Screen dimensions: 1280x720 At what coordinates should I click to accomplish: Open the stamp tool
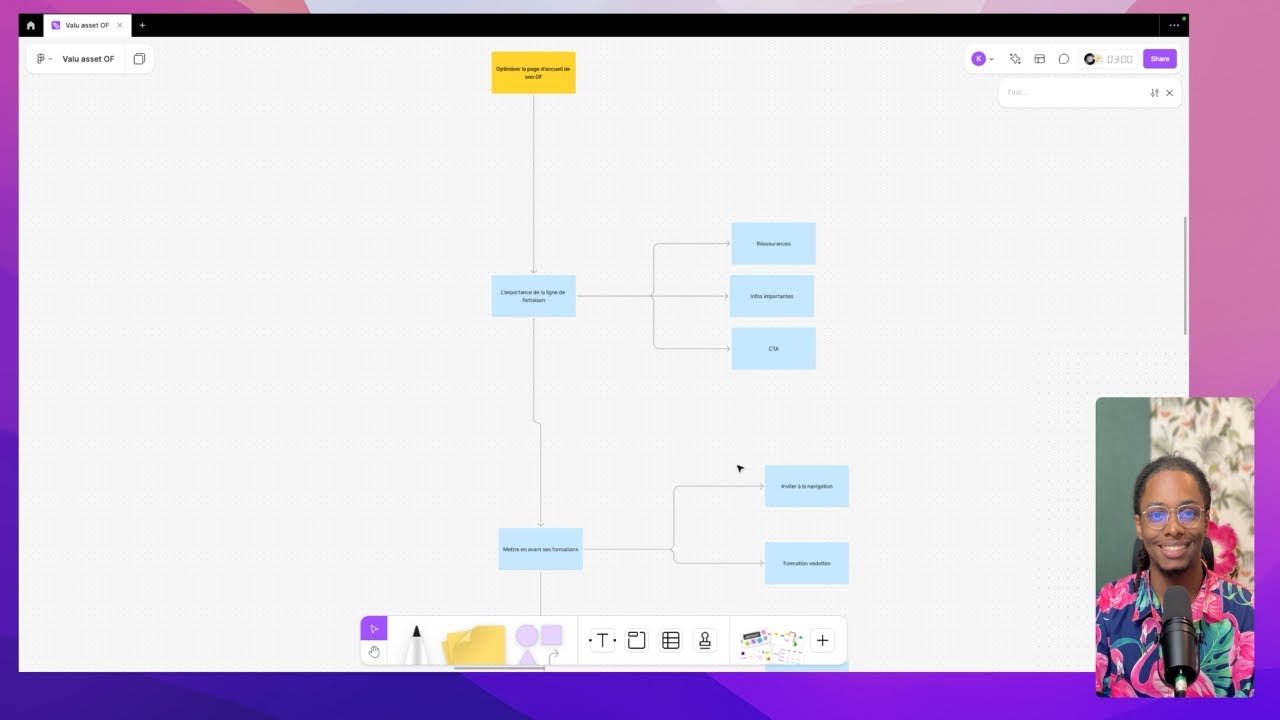(705, 641)
